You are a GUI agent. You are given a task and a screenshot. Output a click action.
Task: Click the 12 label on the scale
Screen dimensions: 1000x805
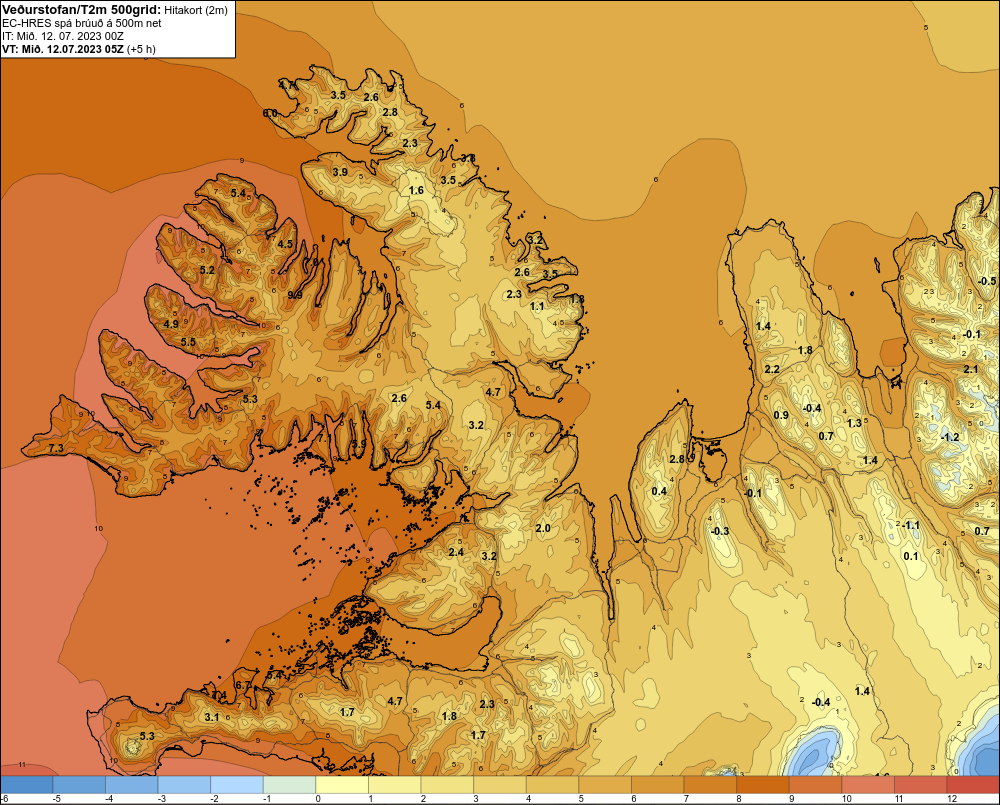[952, 799]
